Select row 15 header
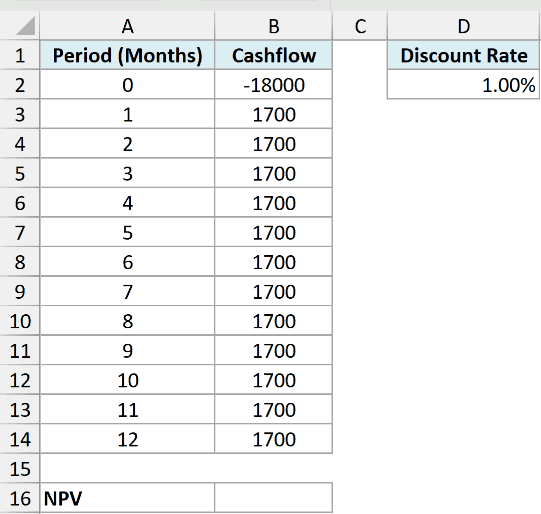The image size is (541, 514). click(20, 469)
